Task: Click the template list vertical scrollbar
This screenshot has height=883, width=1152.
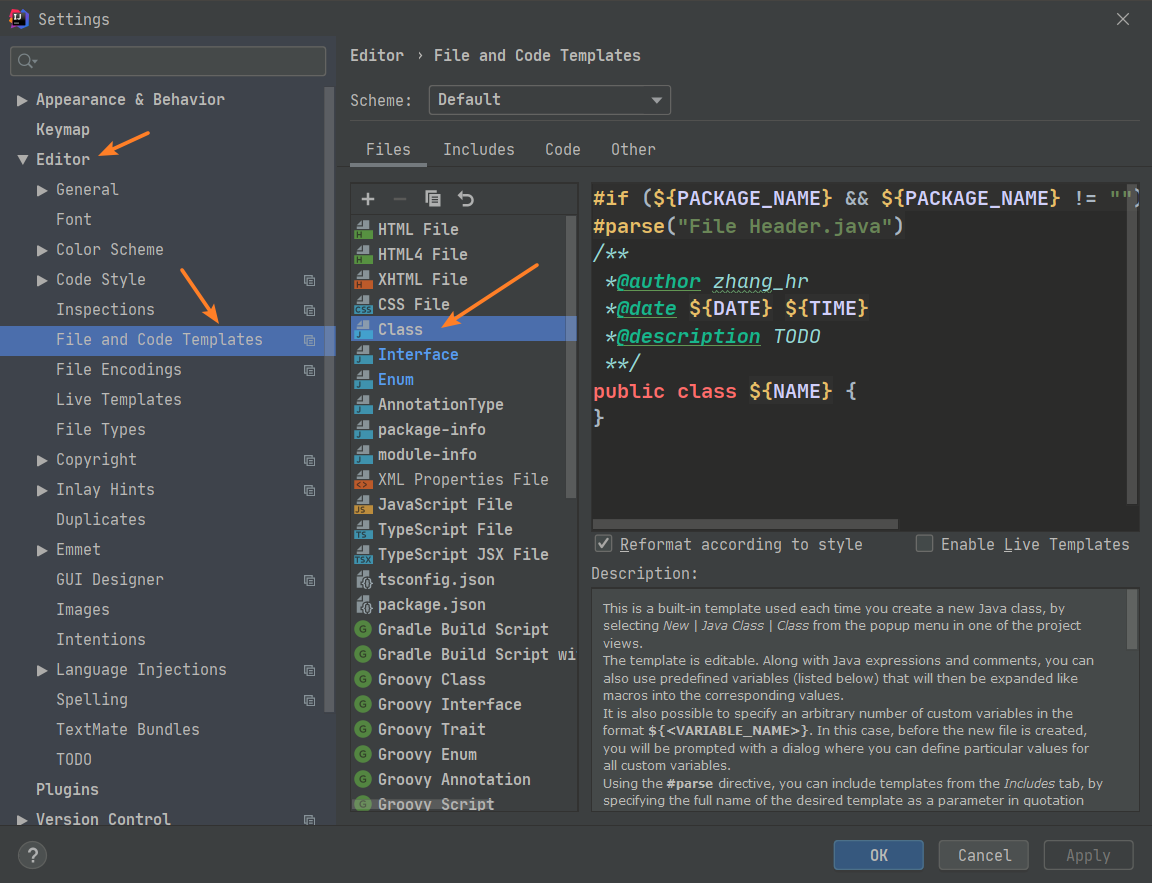Action: click(571, 357)
